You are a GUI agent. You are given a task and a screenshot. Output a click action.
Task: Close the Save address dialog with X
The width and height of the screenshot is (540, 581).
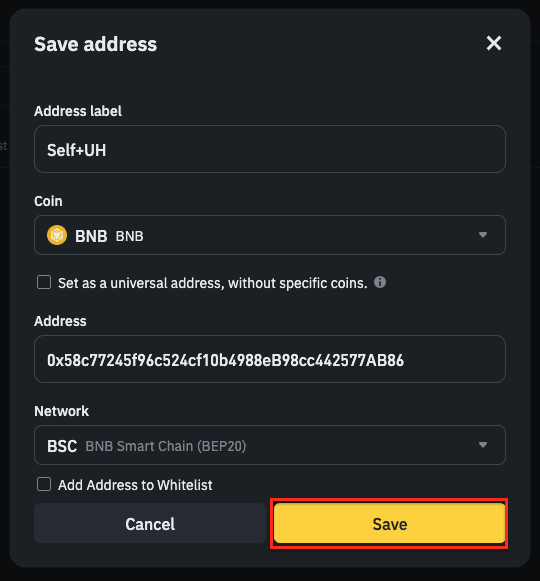pos(494,43)
